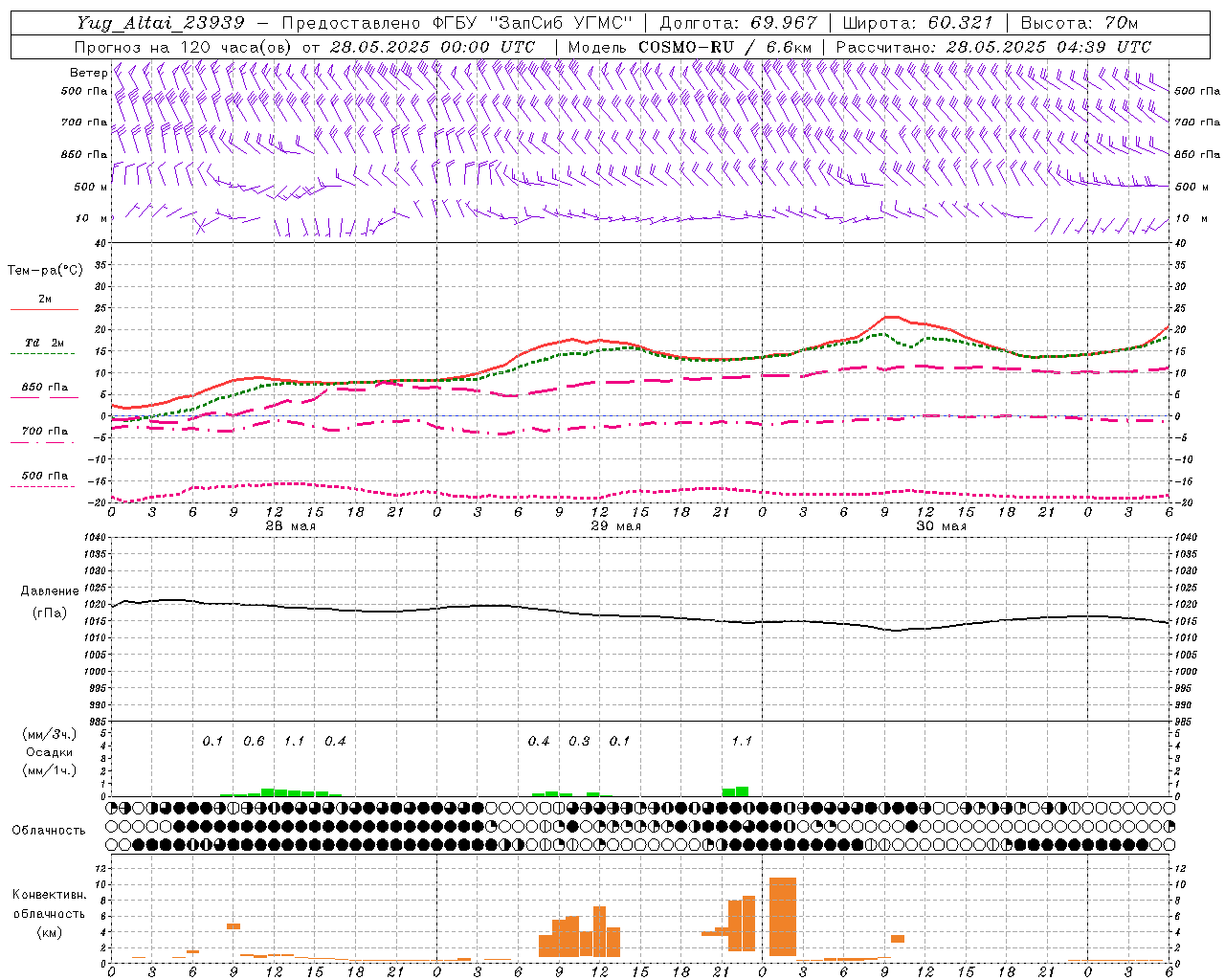Click the 0.3 three-hour precipitation value
Screen dimensions: 1225x980
[x=579, y=742]
